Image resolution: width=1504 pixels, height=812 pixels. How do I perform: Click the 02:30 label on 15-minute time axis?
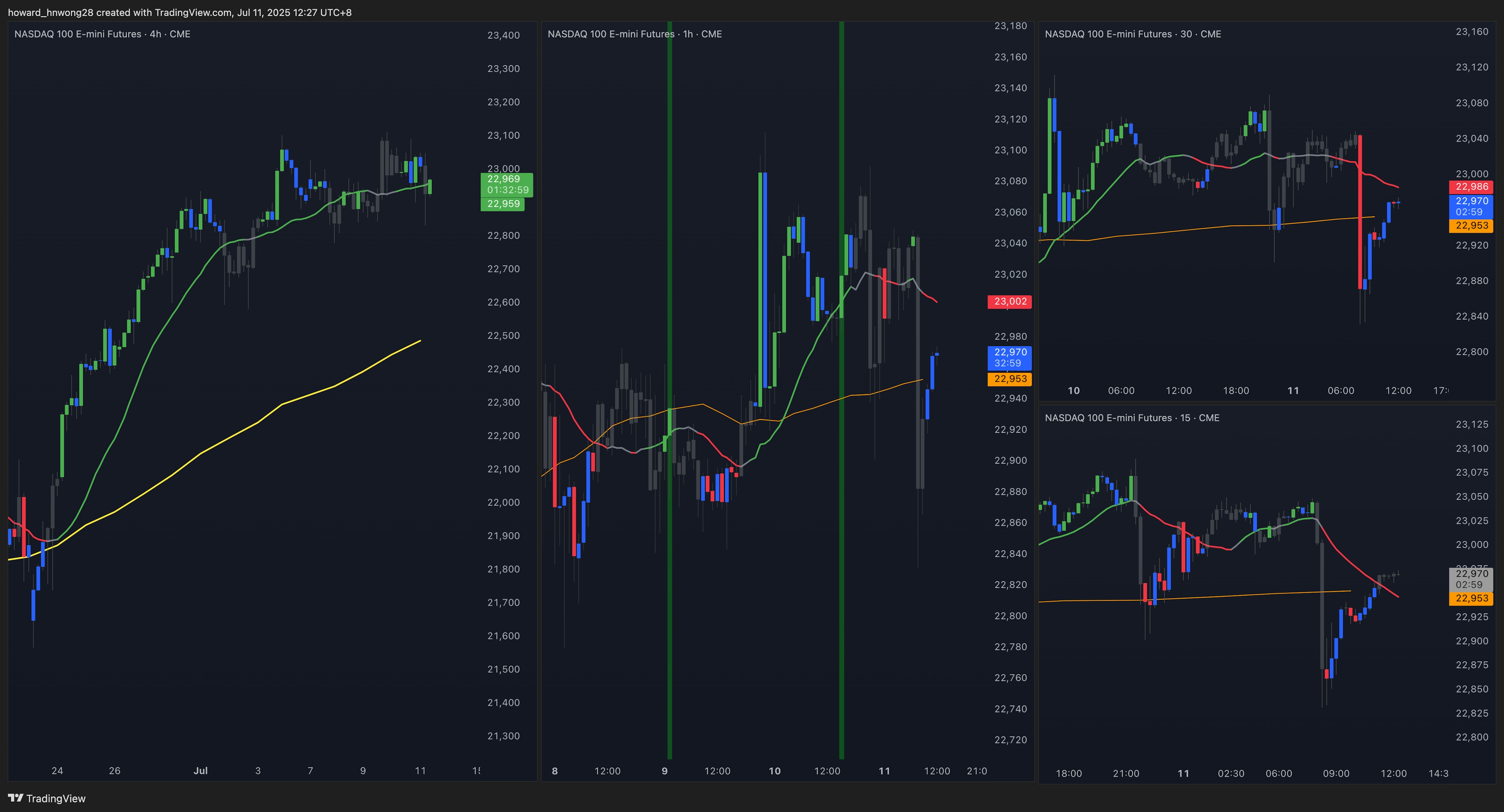click(1231, 774)
